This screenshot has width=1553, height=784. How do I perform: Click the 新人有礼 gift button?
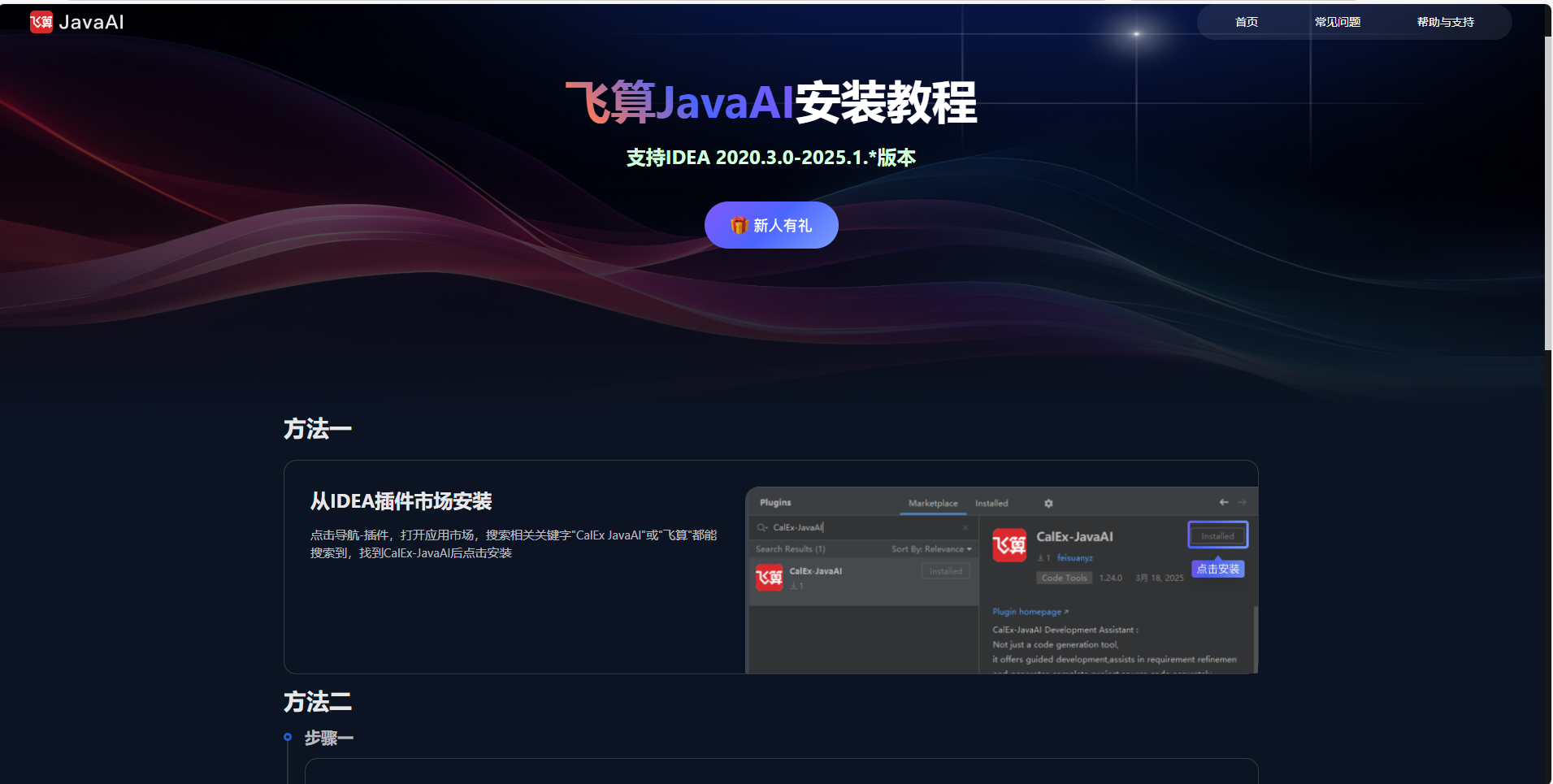(771, 225)
